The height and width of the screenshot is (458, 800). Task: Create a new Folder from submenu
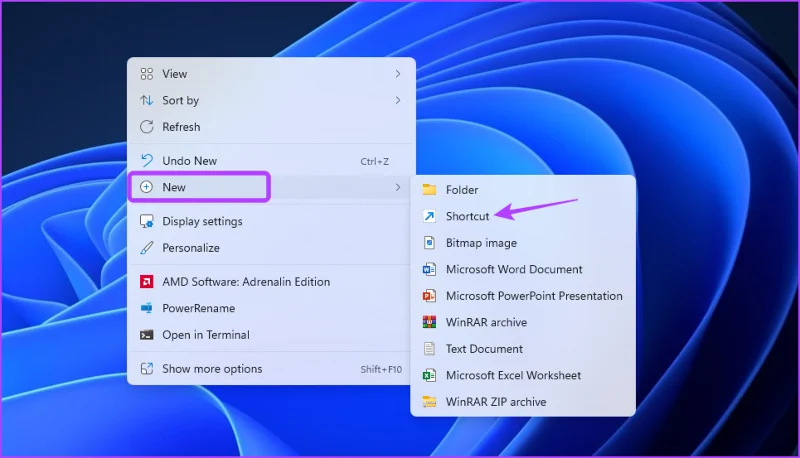(x=523, y=190)
